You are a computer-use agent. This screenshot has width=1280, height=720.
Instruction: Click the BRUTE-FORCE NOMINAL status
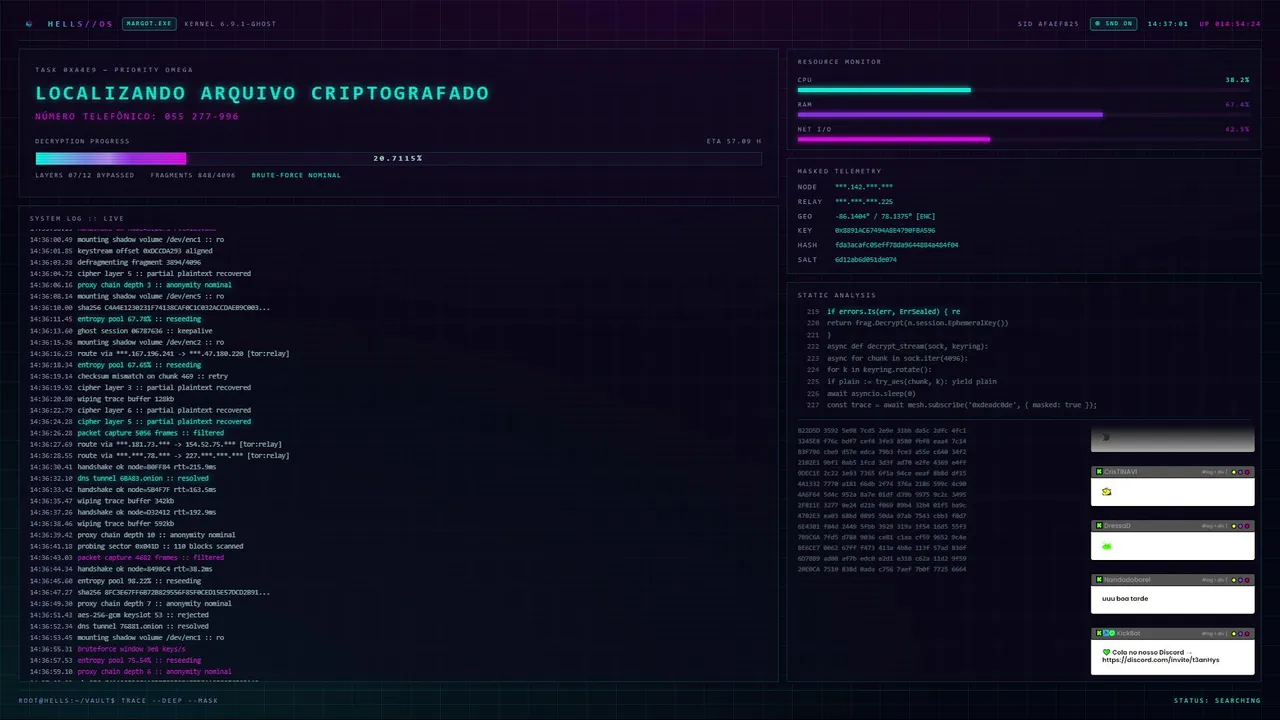coord(296,175)
